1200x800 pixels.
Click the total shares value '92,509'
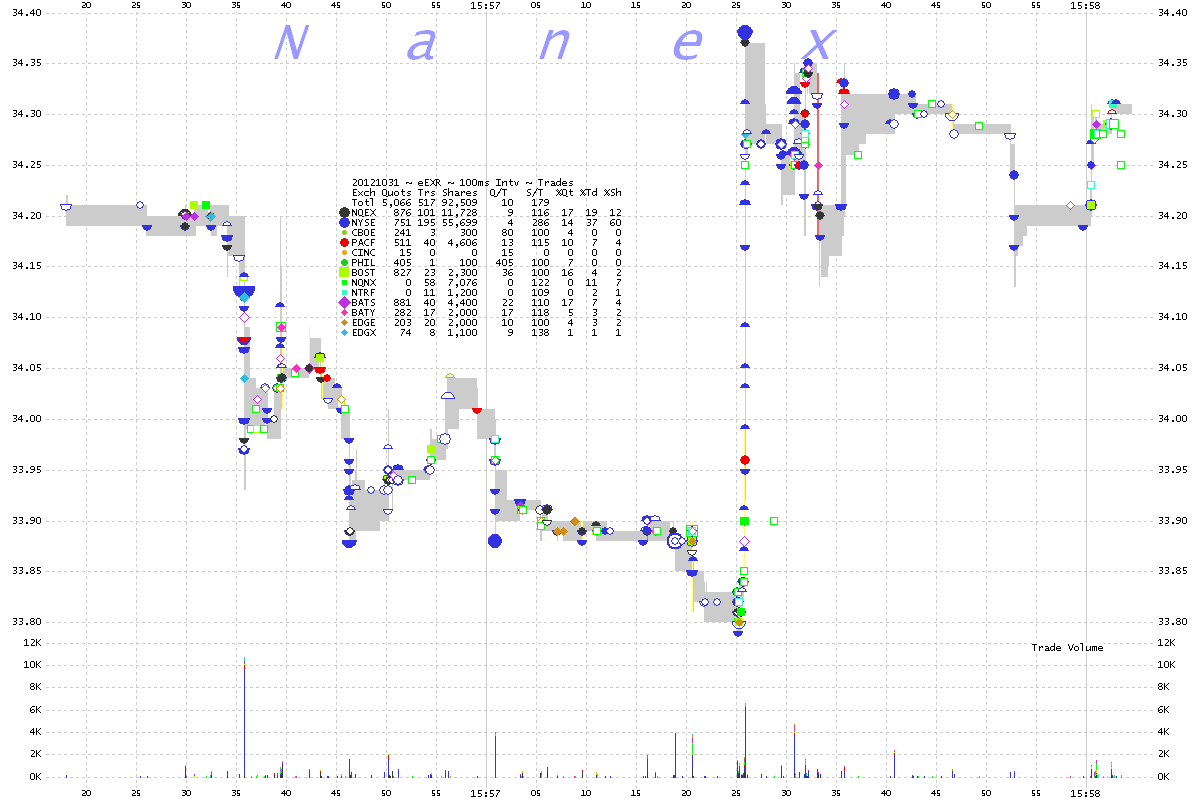point(459,203)
